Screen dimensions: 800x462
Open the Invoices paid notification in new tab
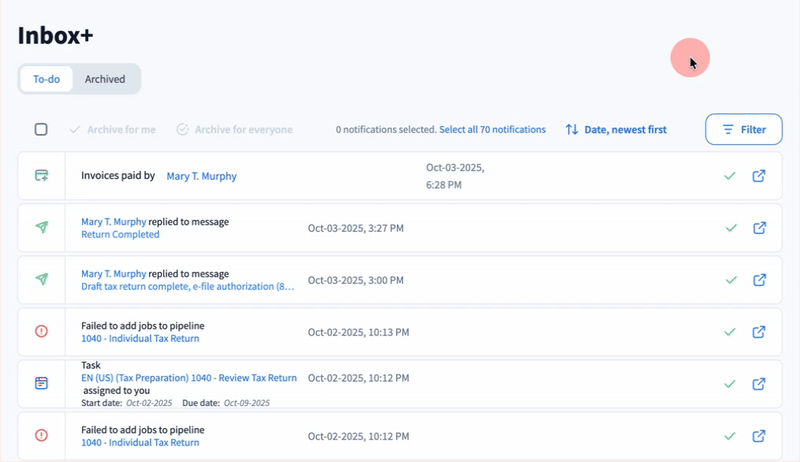759,176
